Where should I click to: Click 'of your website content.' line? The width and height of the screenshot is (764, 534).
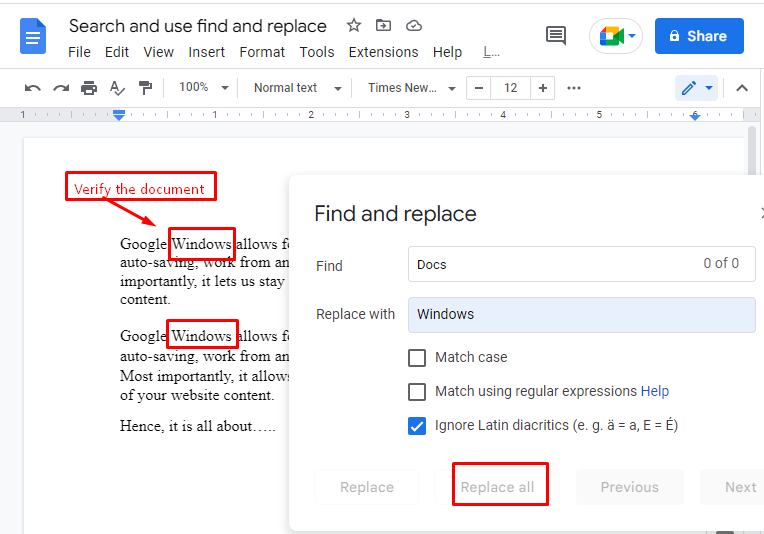coord(197,395)
